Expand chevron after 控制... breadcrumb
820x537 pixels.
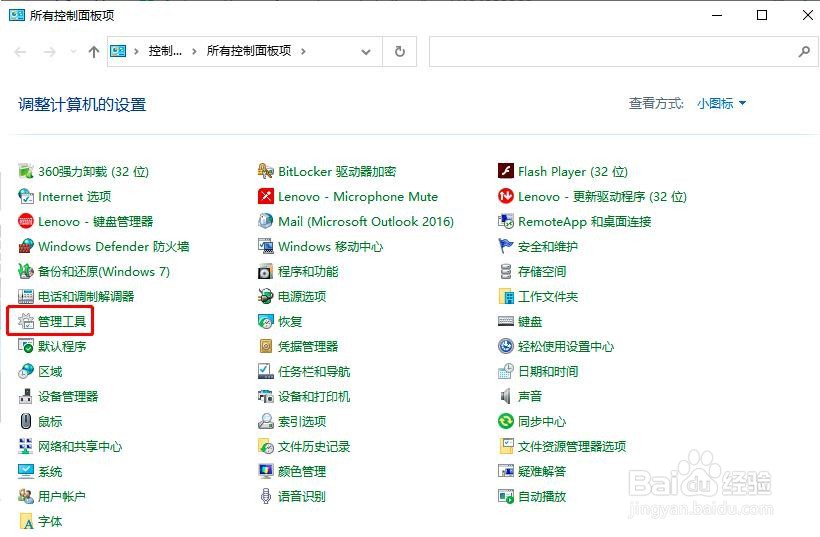[194, 51]
